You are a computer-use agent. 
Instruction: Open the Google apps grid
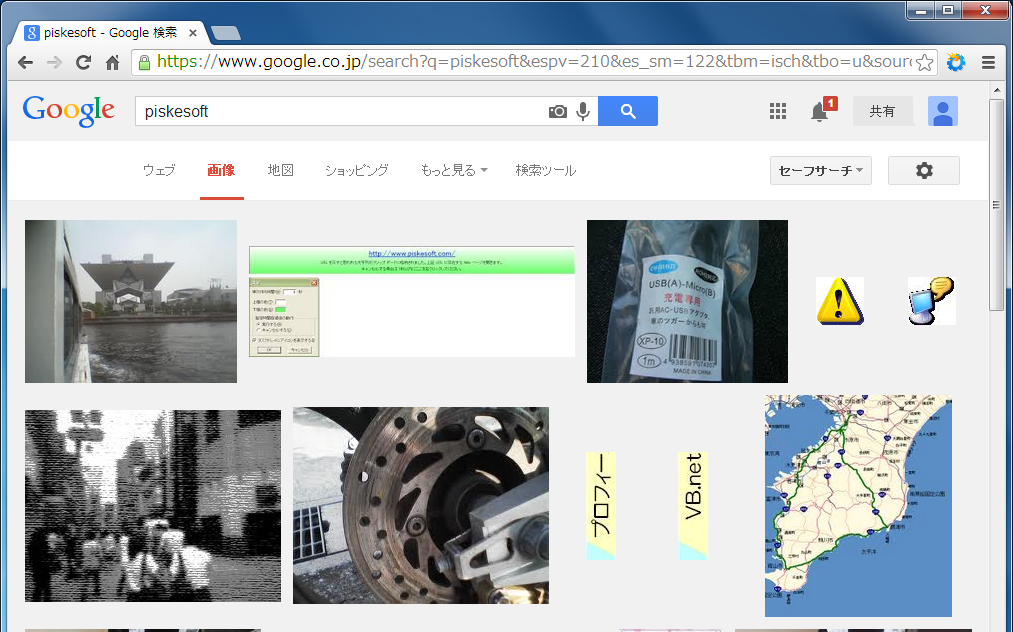click(778, 111)
